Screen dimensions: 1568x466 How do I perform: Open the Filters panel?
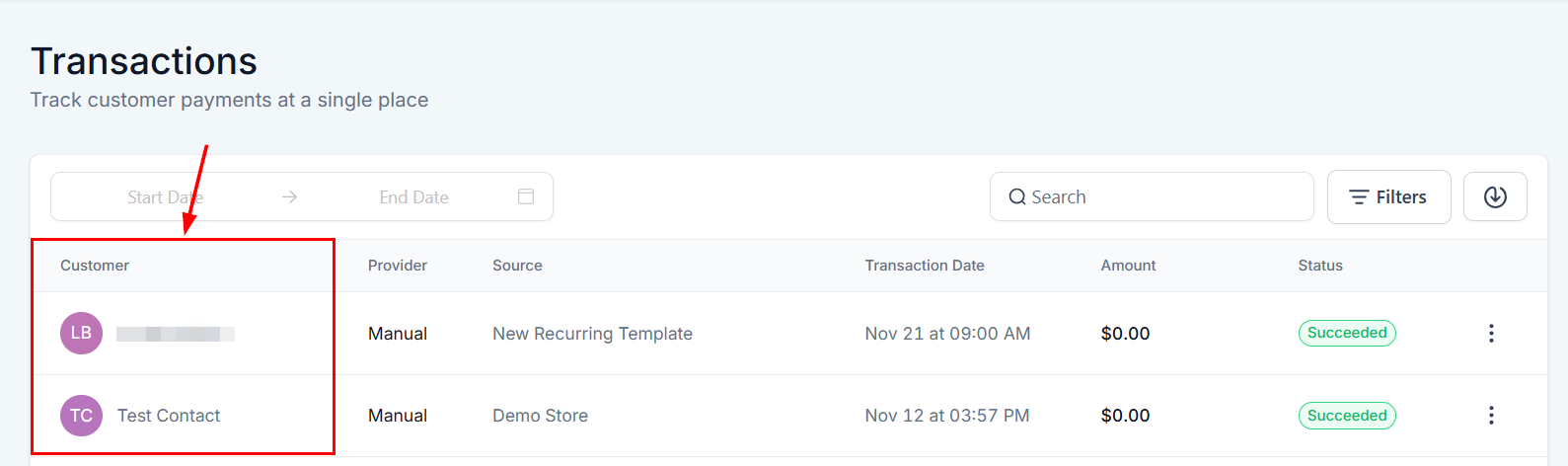click(x=1388, y=197)
